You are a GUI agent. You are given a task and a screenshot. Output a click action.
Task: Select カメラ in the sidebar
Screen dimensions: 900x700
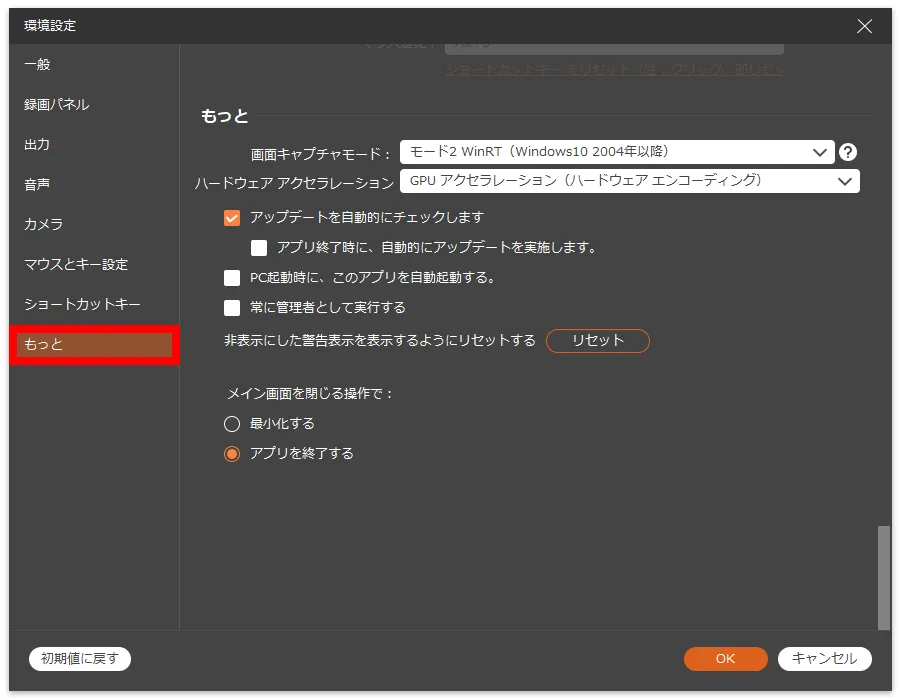pos(43,224)
